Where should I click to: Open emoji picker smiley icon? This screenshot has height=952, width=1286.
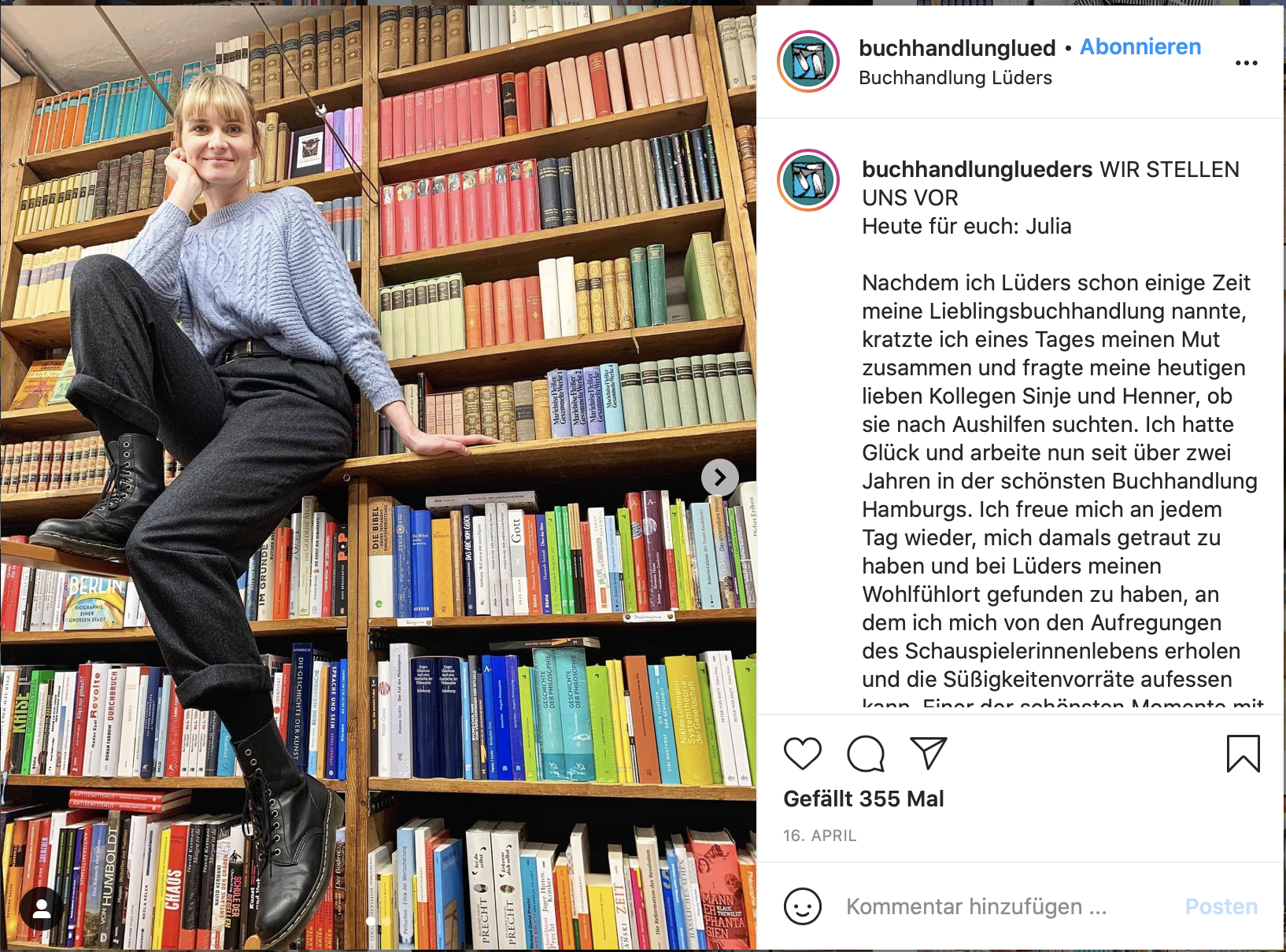tap(803, 906)
